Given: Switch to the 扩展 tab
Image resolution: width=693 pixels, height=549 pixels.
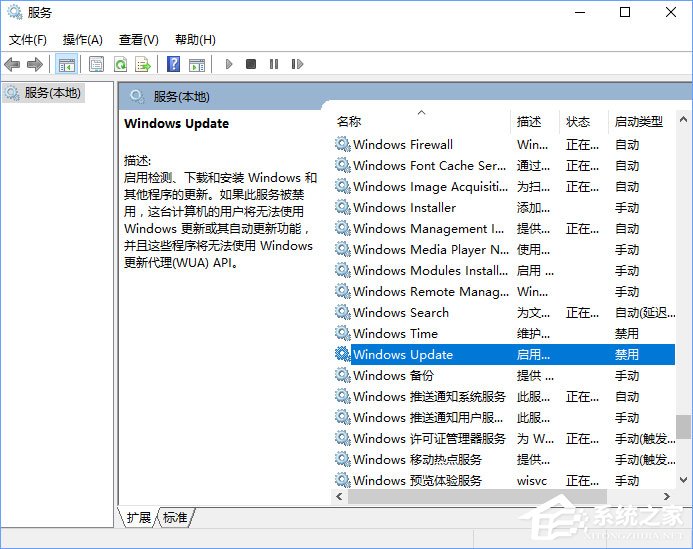Looking at the screenshot, I should 138,517.
